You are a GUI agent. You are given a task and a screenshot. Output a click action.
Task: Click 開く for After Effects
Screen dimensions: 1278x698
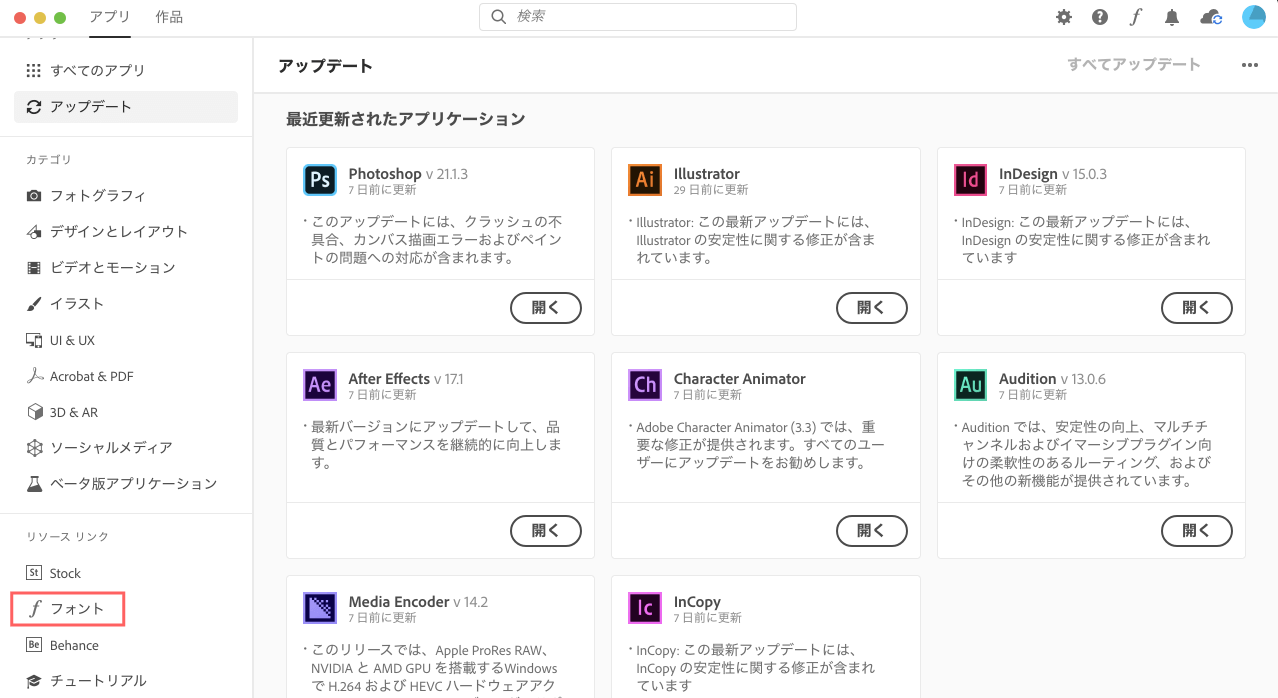point(546,531)
